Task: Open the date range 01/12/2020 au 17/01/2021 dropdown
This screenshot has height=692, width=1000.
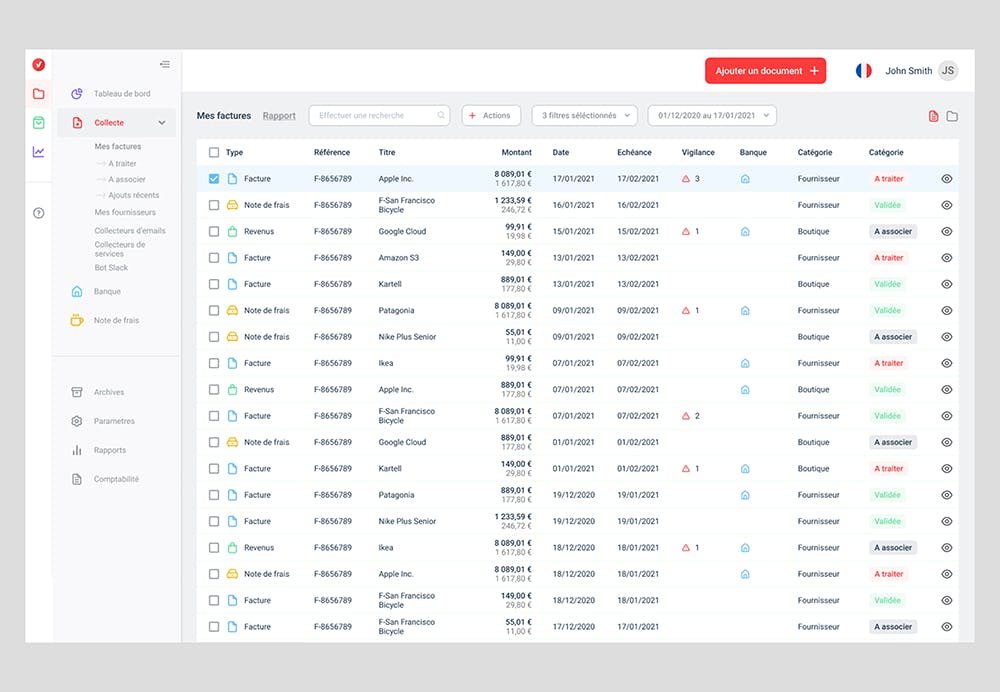Action: [x=712, y=115]
